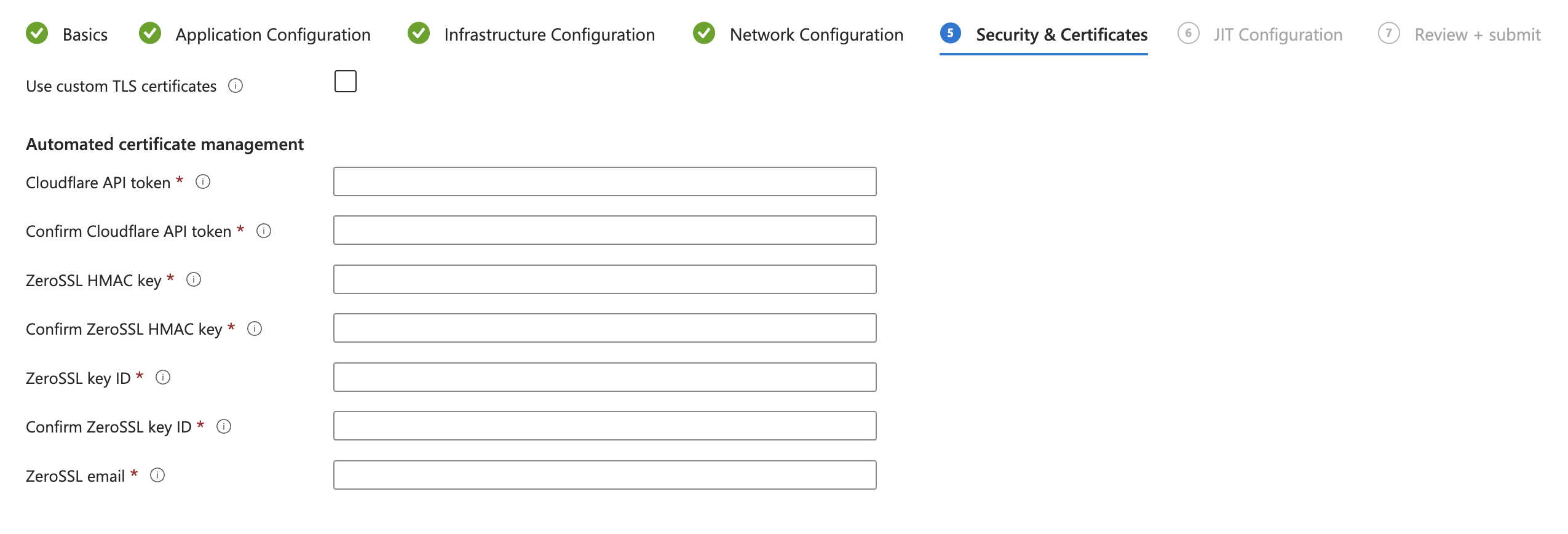Open the Application Configuration tab
Screen dimensions: 1568x534
pos(272,34)
